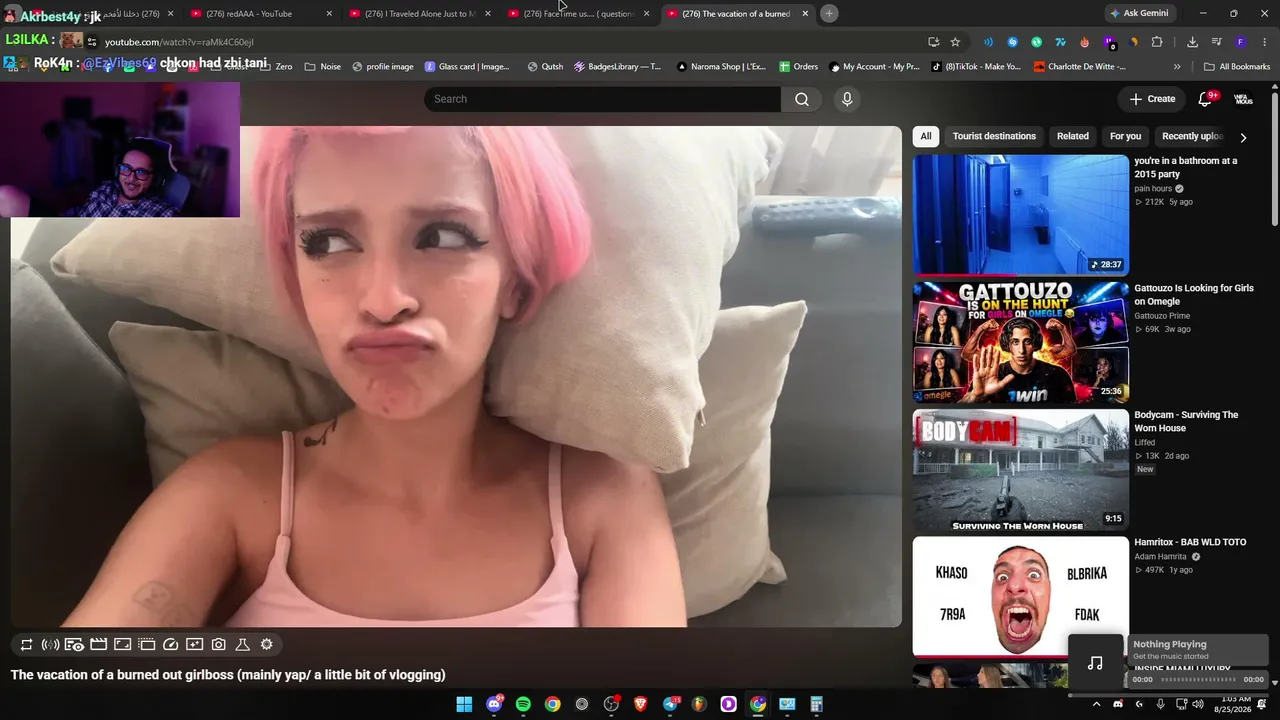Focus the YouTube Search field
Image resolution: width=1280 pixels, height=720 pixels.
(x=603, y=99)
